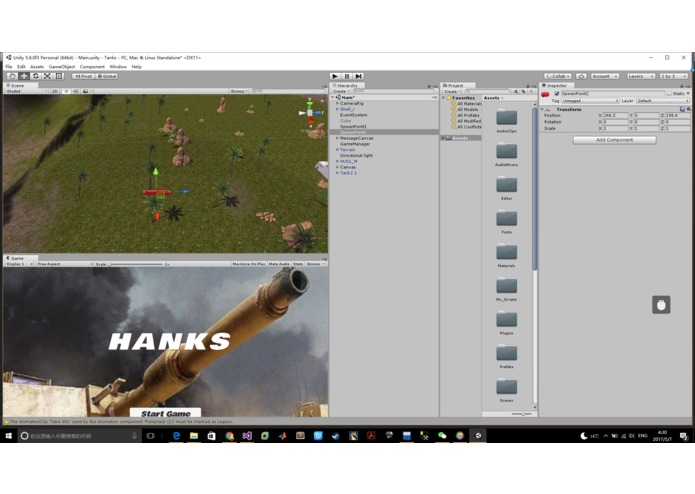Image resolution: width=695 pixels, height=494 pixels.
Task: Click Start Game button in Game view
Action: pos(165,413)
